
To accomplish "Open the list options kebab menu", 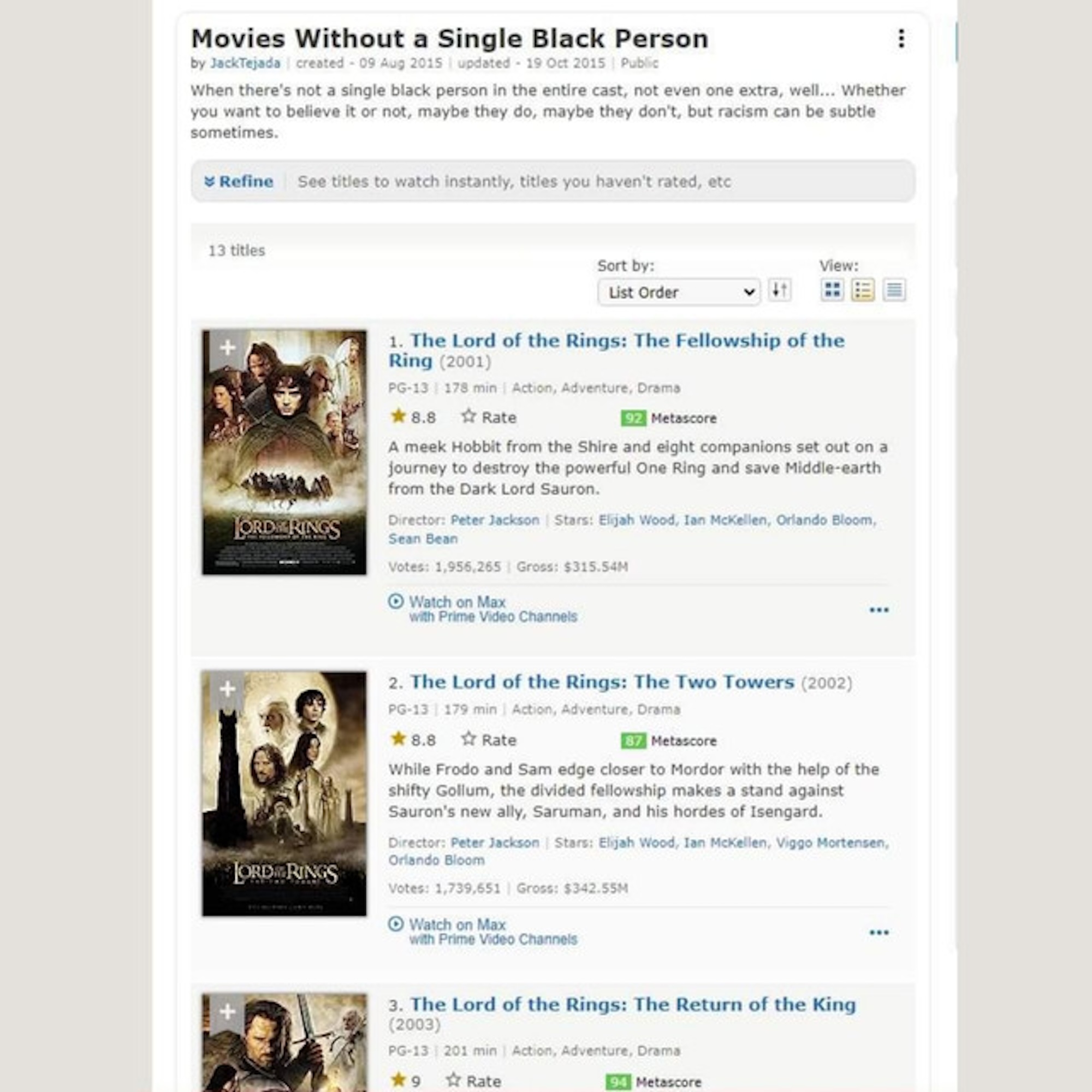I will coord(901,38).
